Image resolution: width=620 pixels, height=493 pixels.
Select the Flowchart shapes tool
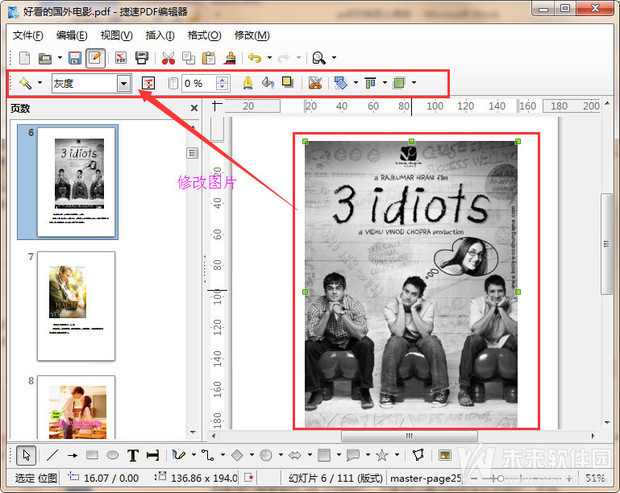click(324, 455)
